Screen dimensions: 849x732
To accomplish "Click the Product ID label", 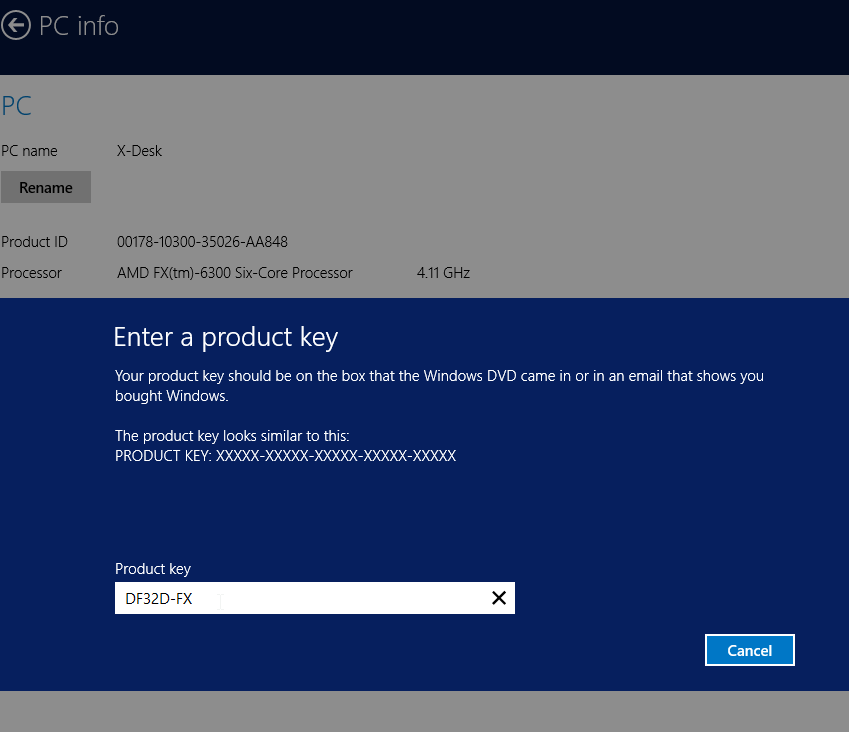I will click(34, 241).
